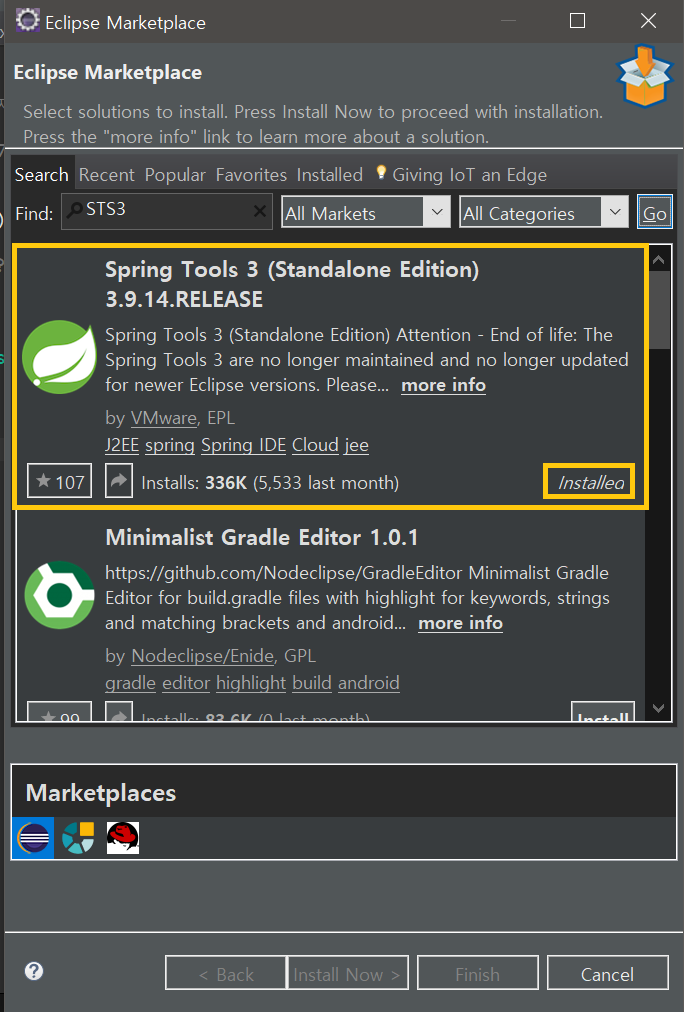Click the Spring Tools 3 (Standalone Edition) title

(292, 284)
